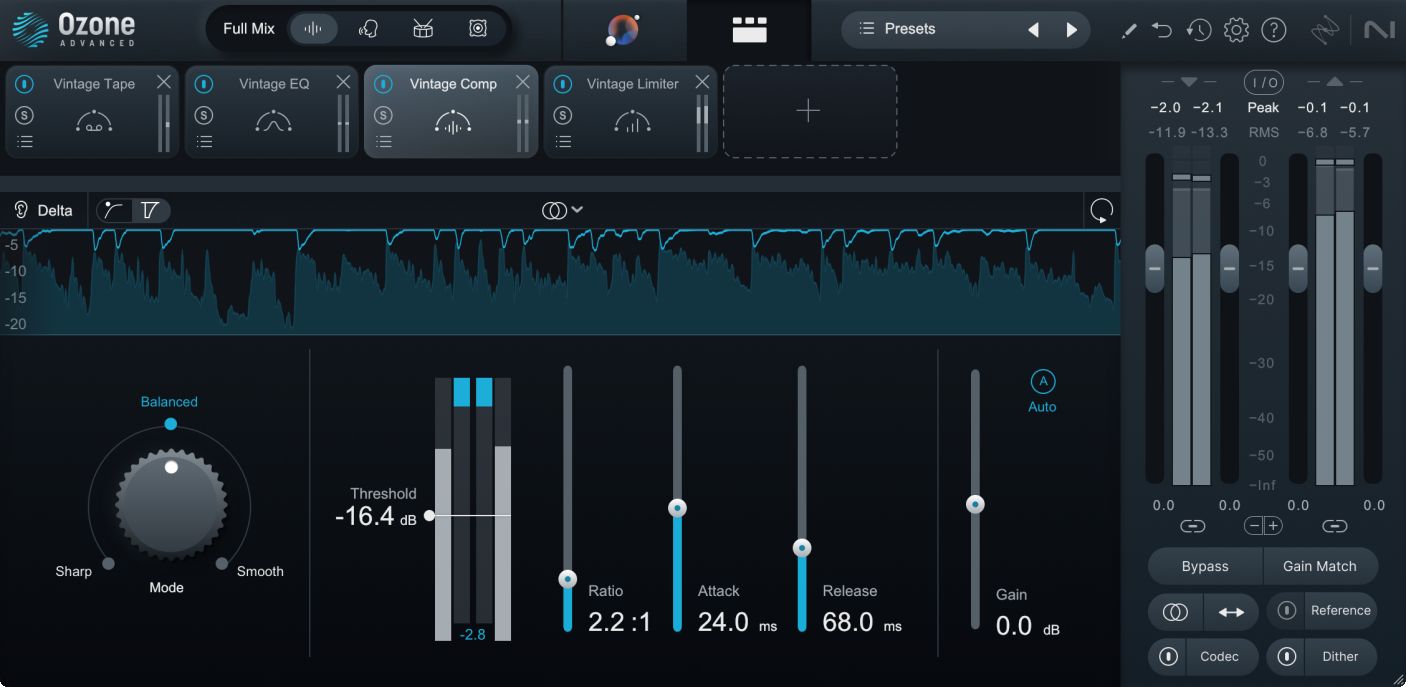Solo the Vintage EQ module
The height and width of the screenshot is (687, 1406).
[x=204, y=116]
